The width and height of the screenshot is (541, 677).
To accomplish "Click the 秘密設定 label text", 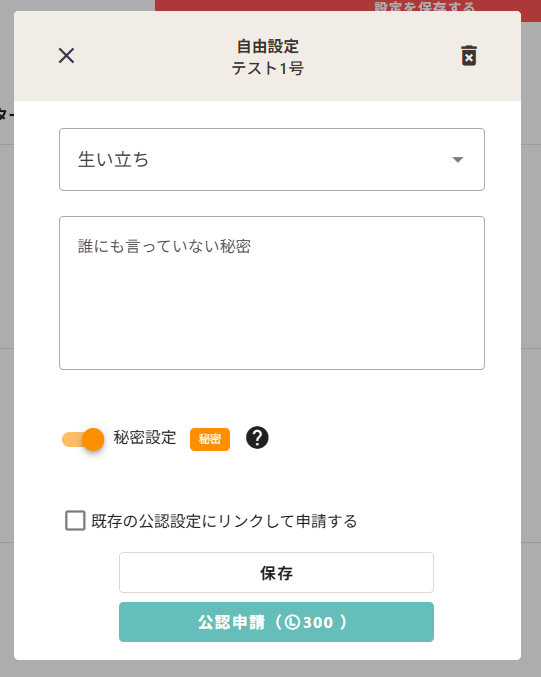I will [145, 437].
